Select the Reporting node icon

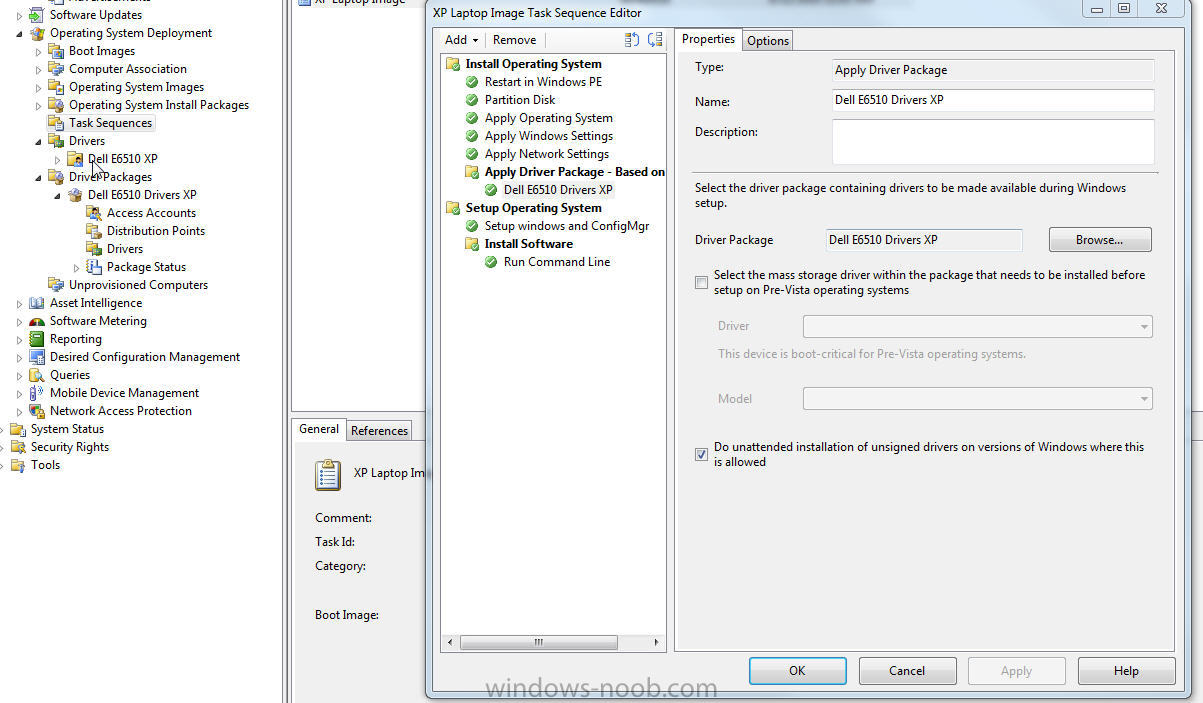(x=37, y=339)
